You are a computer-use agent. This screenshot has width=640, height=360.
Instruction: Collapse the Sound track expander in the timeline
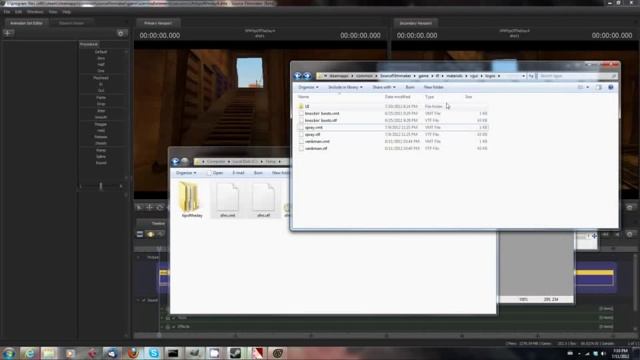coord(138,300)
